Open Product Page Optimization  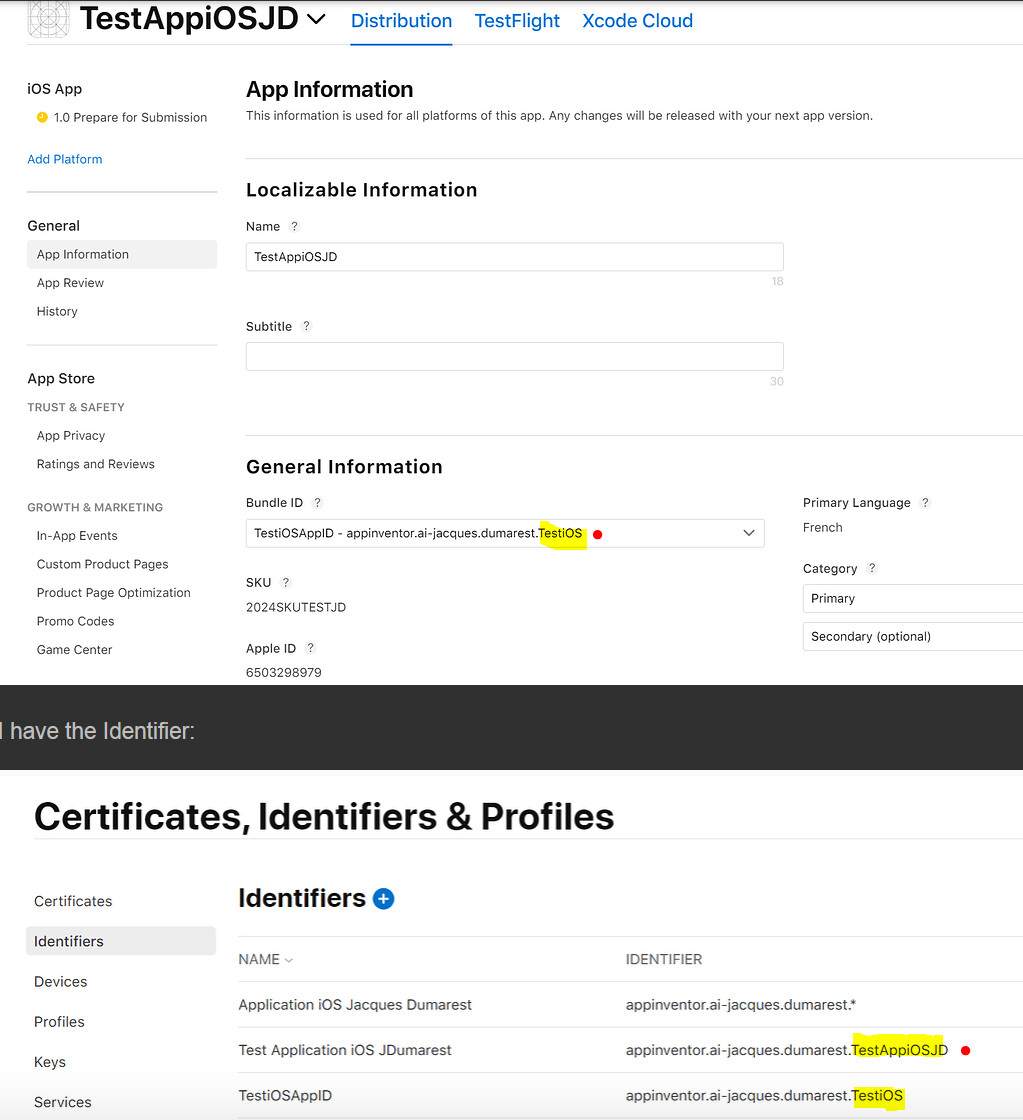114,593
